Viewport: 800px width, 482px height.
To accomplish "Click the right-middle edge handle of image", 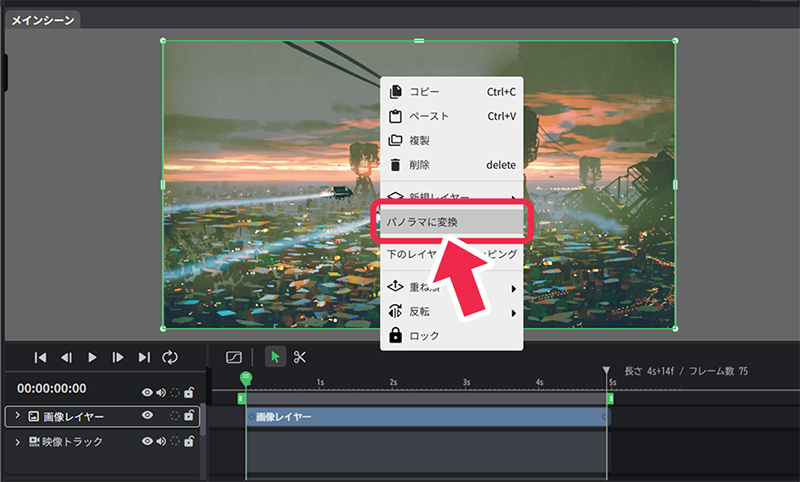I will click(x=675, y=185).
